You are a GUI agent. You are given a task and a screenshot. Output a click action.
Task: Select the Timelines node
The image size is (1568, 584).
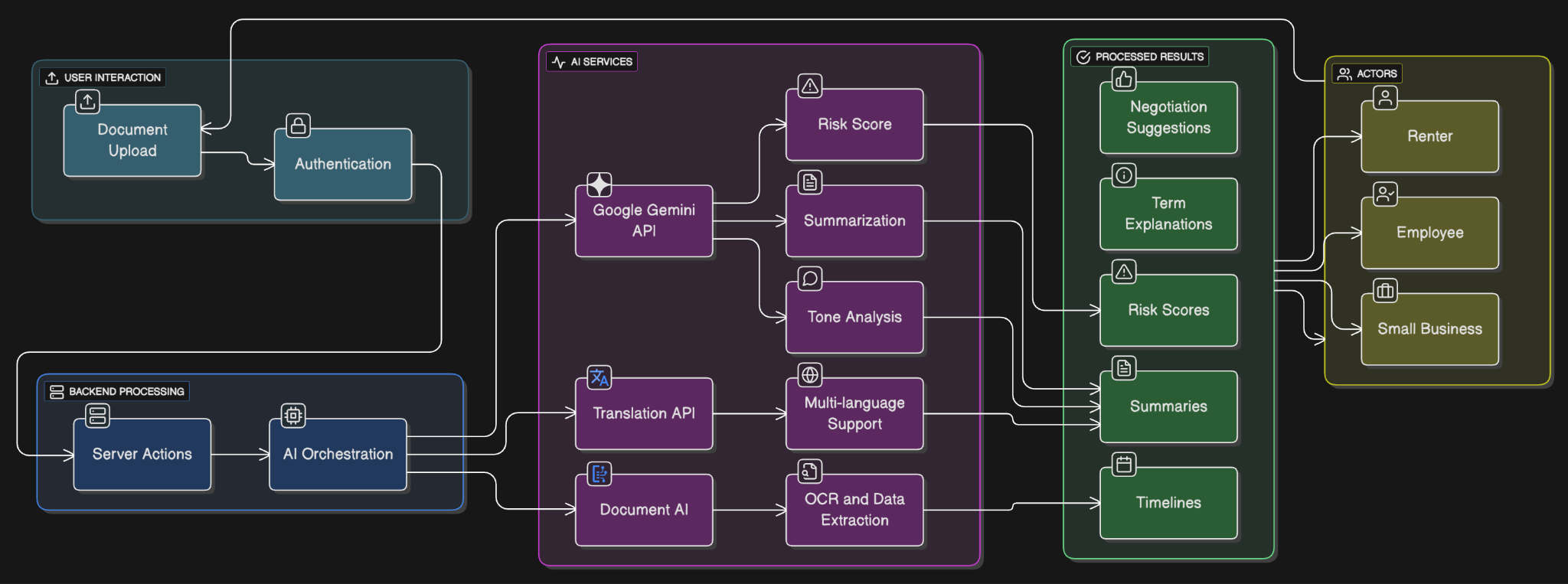click(x=1168, y=504)
